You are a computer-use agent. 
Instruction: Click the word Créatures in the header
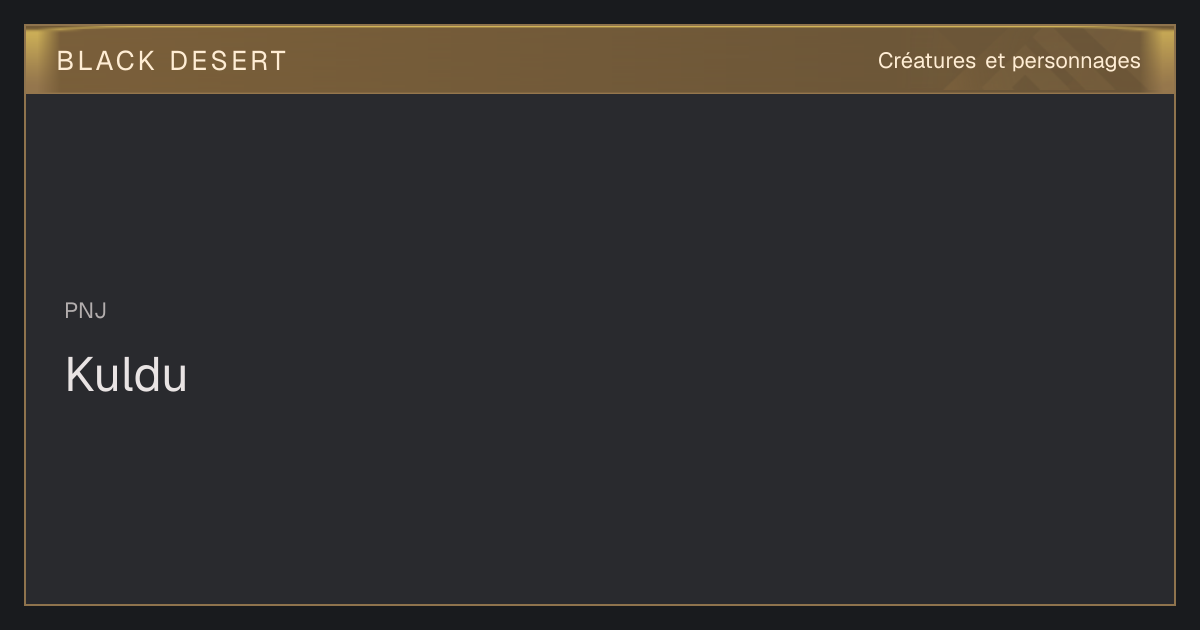click(x=927, y=61)
